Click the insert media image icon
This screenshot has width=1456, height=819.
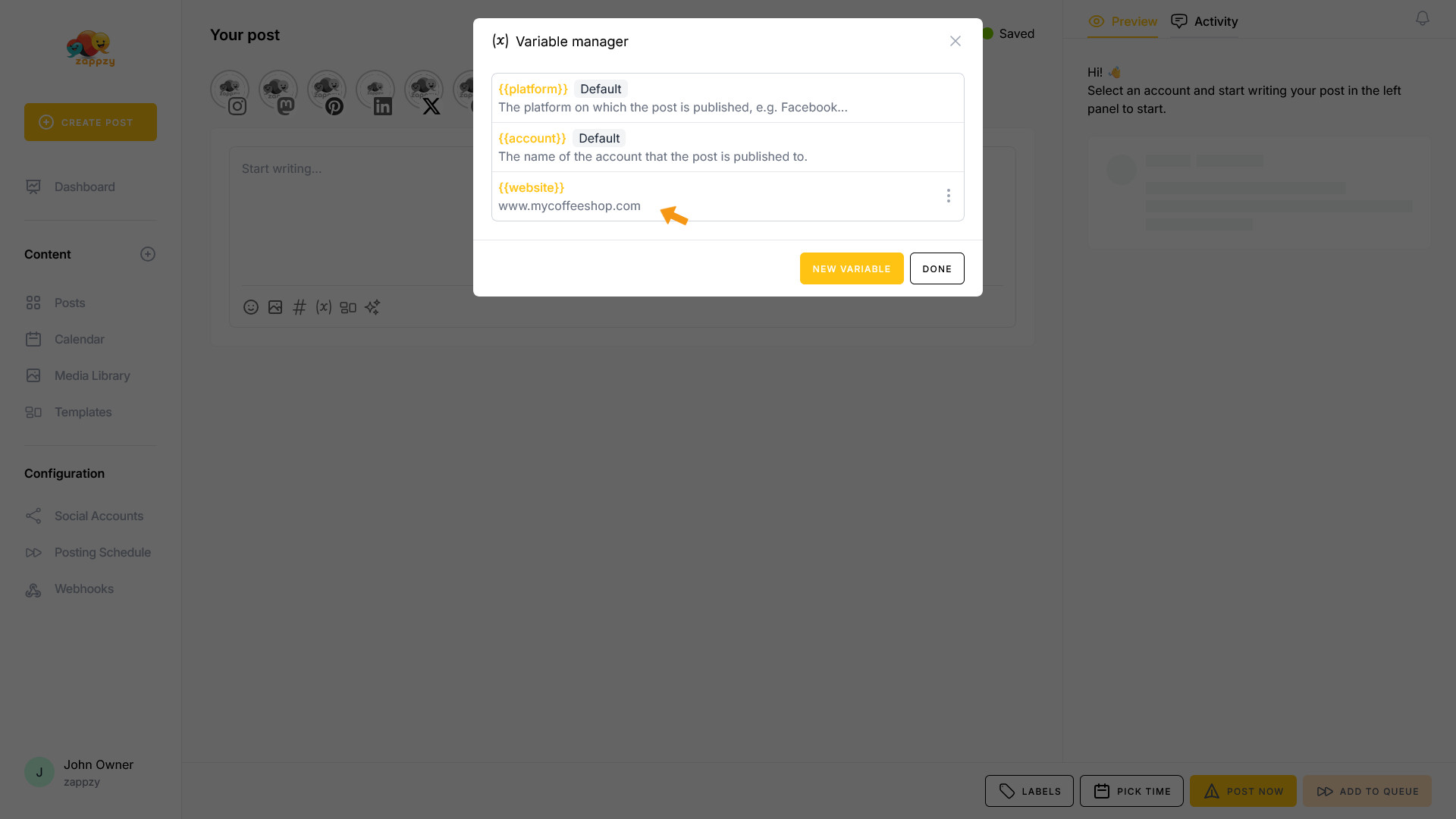pyautogui.click(x=275, y=307)
